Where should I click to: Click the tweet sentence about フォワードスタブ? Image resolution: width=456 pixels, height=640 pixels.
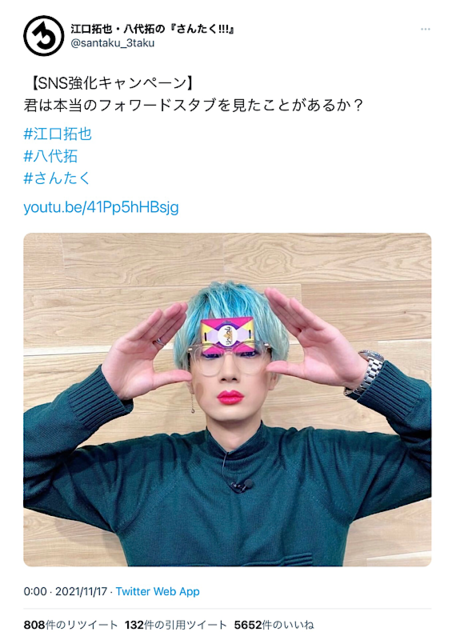point(194,105)
